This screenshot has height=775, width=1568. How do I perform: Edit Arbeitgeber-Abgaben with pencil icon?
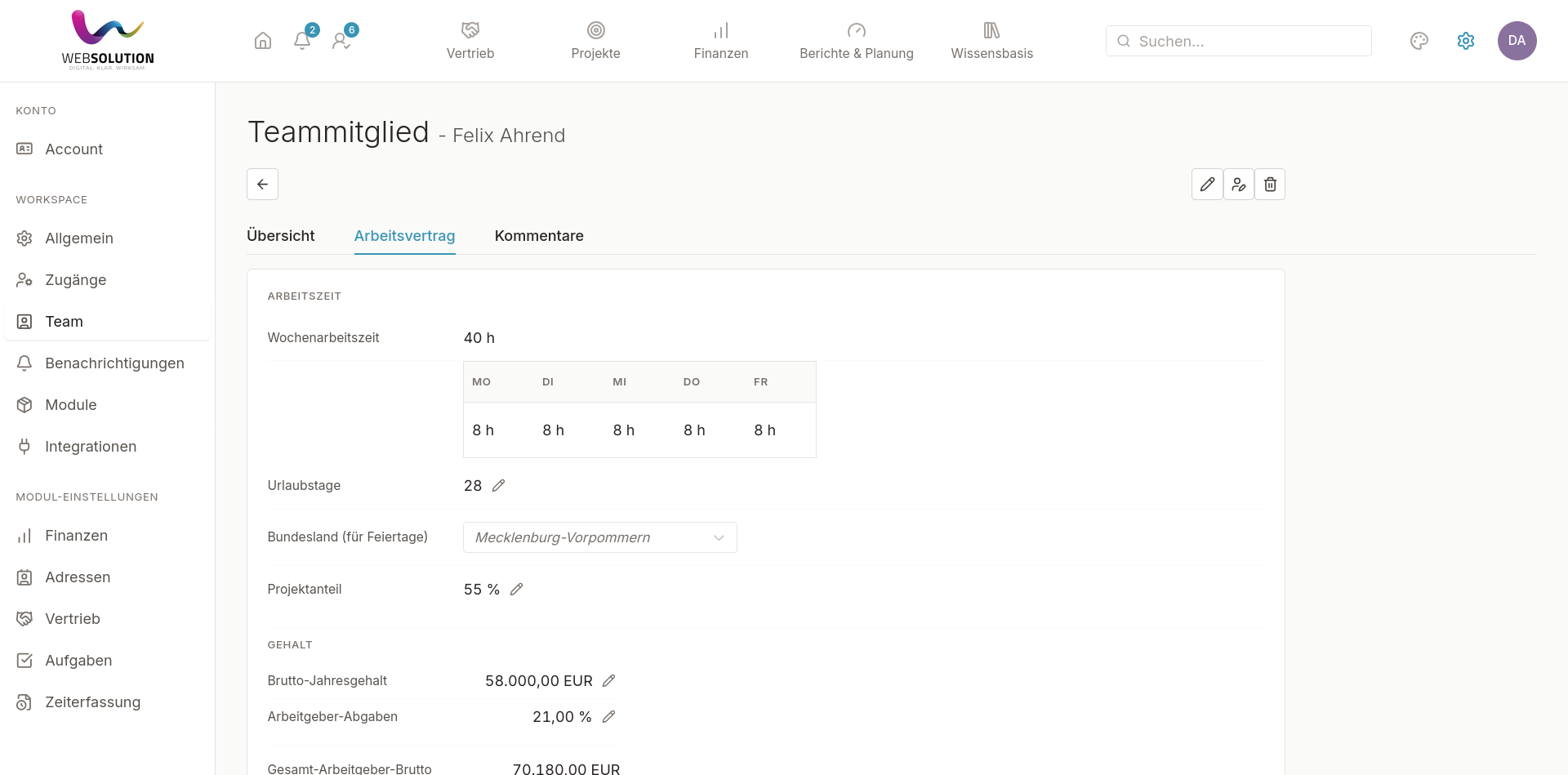click(x=608, y=716)
